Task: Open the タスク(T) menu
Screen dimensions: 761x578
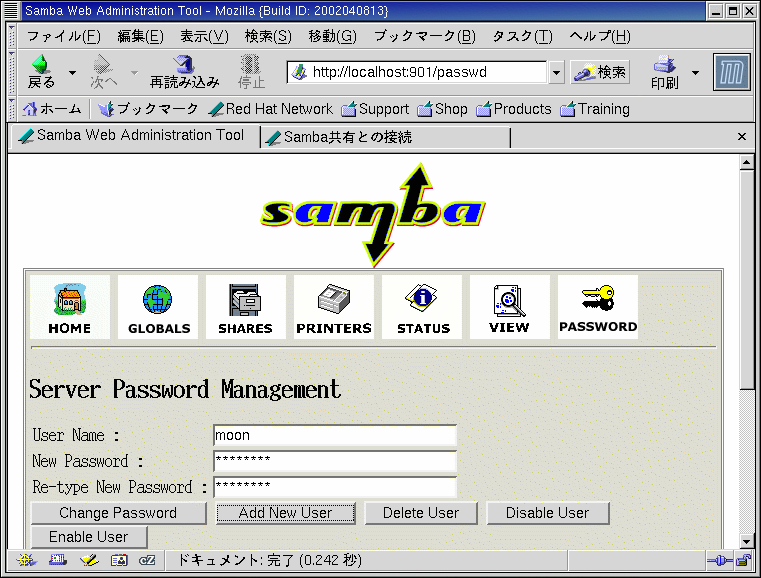Action: [x=522, y=36]
